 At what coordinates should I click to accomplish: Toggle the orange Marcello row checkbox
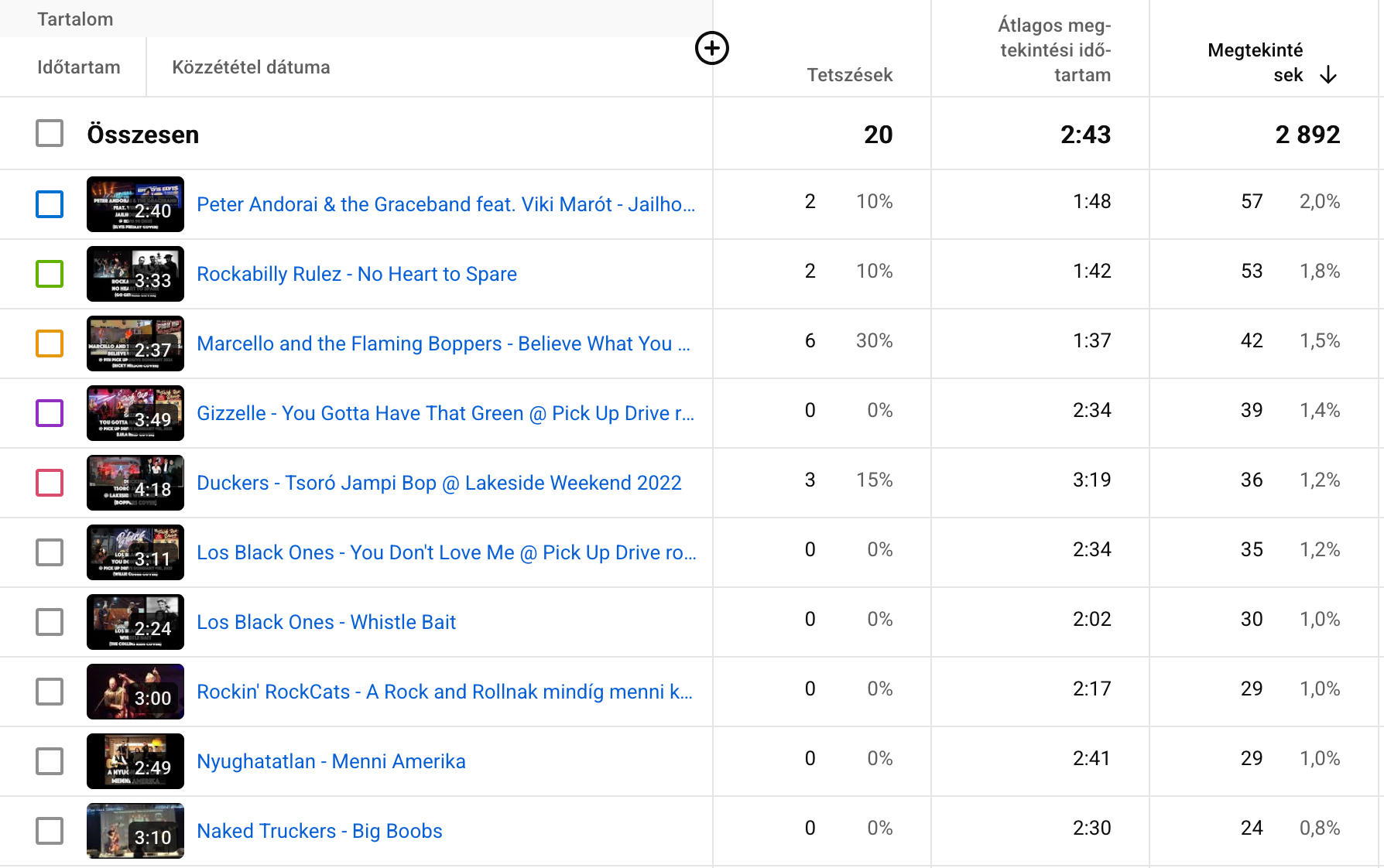50,343
